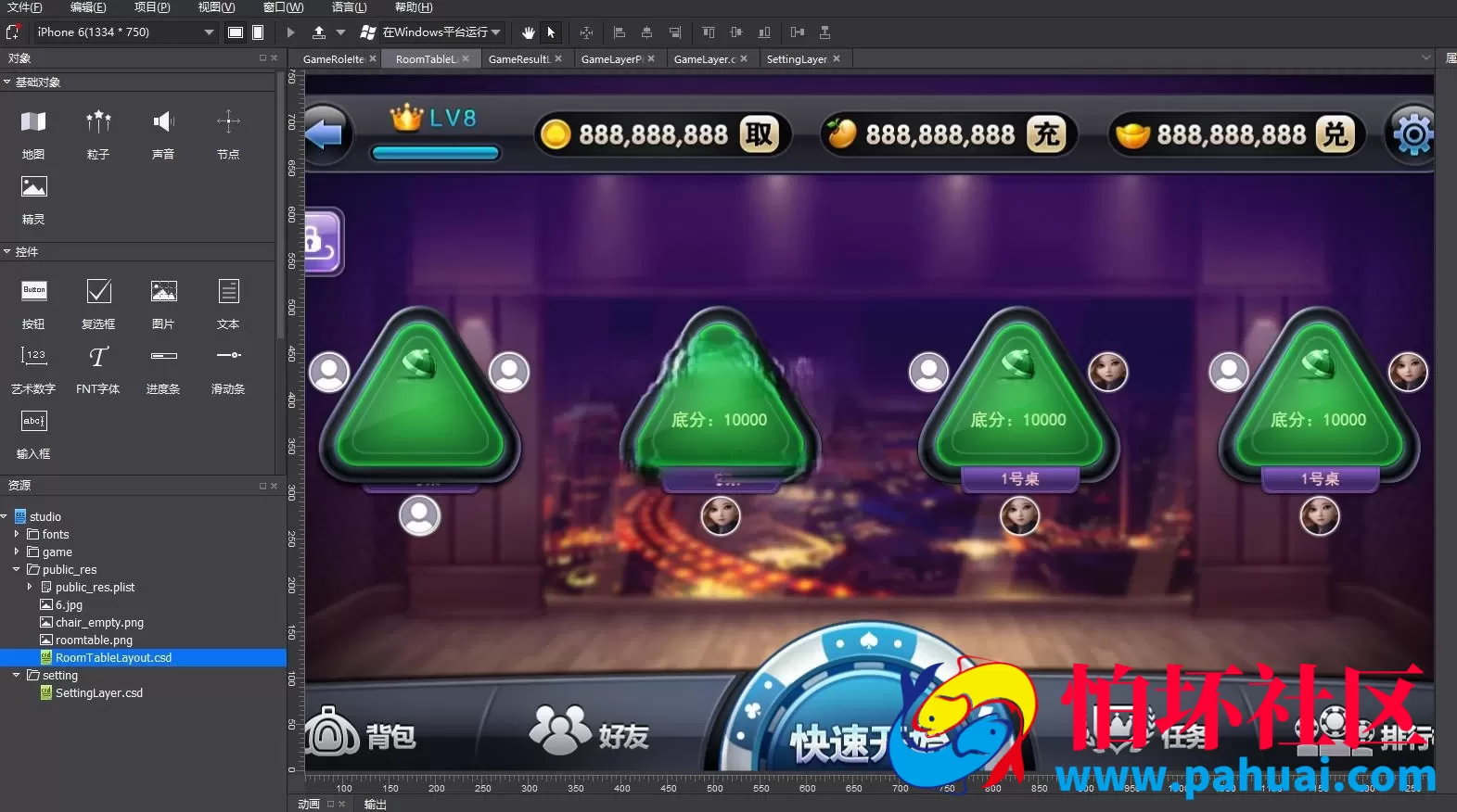This screenshot has width=1457, height=812.
Task: Collapse the setting folder
Action: [x=17, y=675]
